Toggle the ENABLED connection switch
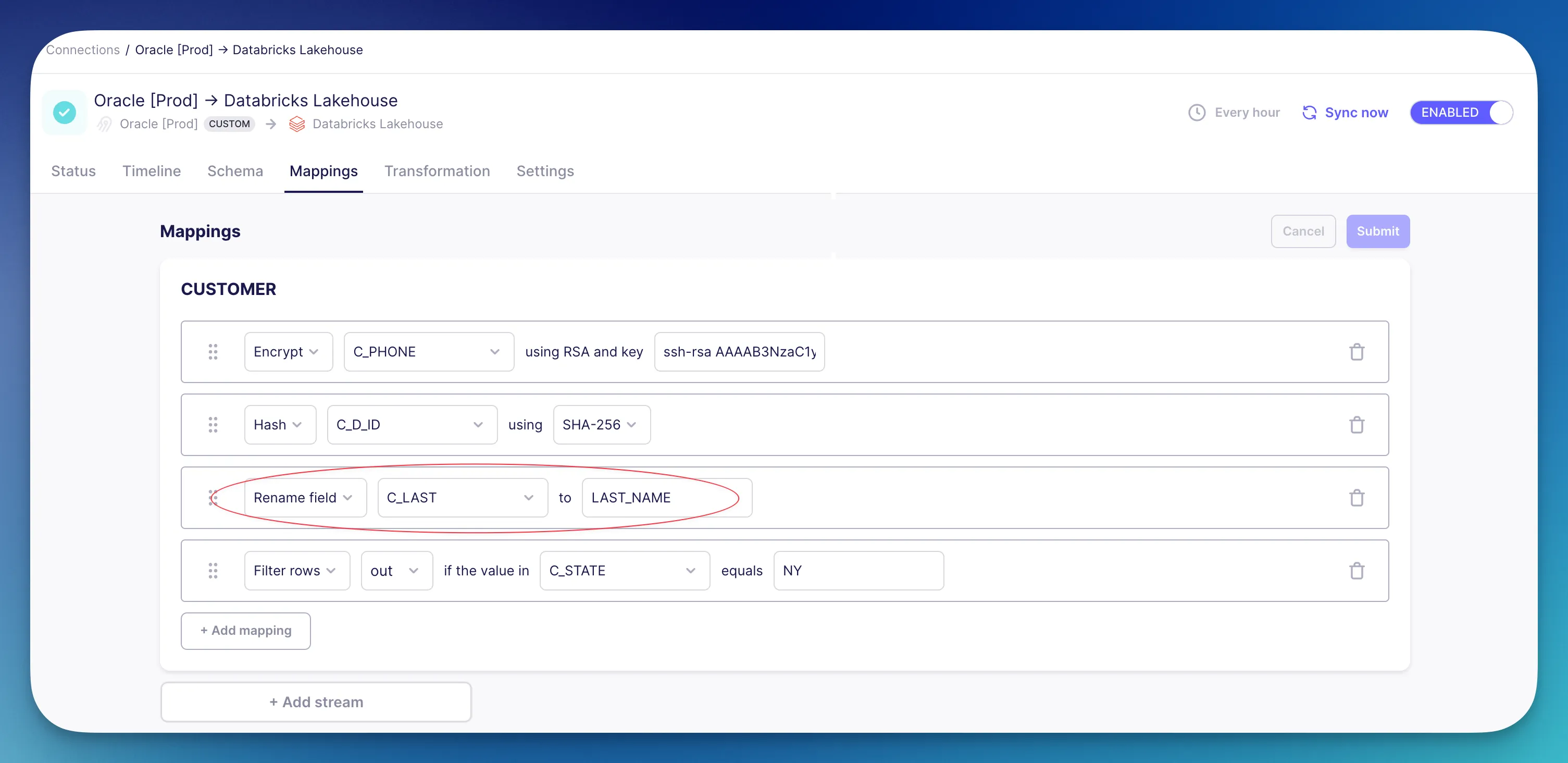The width and height of the screenshot is (1568, 763). (x=1461, y=113)
